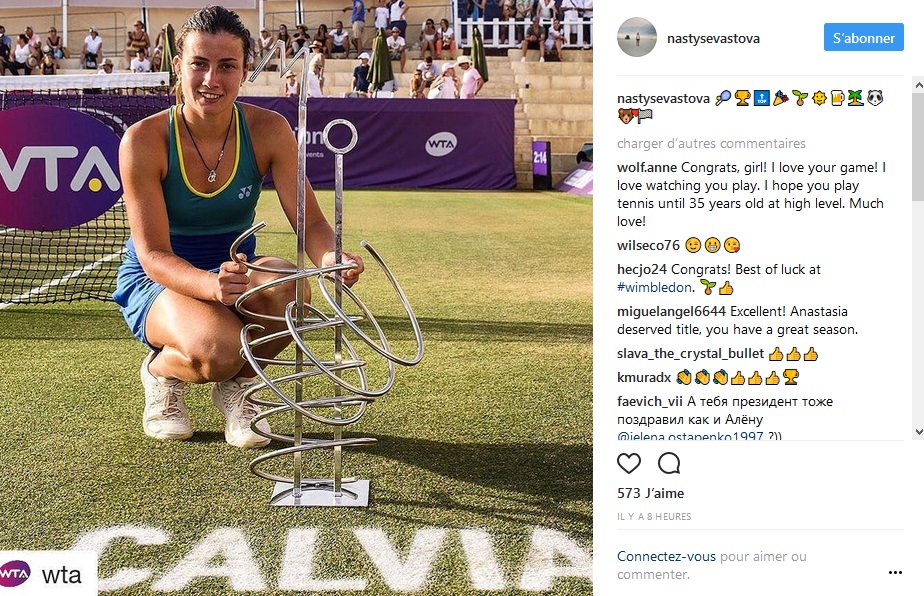Open post timestamp 'IL Y A 8 HEURES'
Screen dimensions: 924x596
pos(654,516)
